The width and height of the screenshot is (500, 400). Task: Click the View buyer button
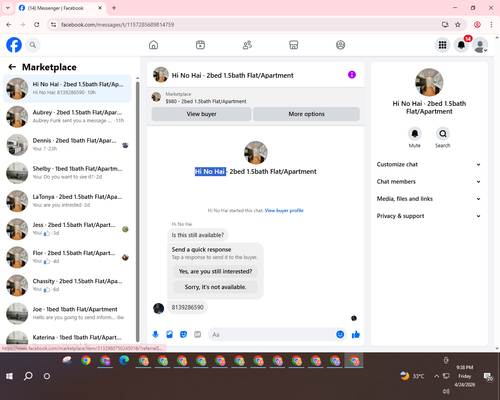click(201, 114)
